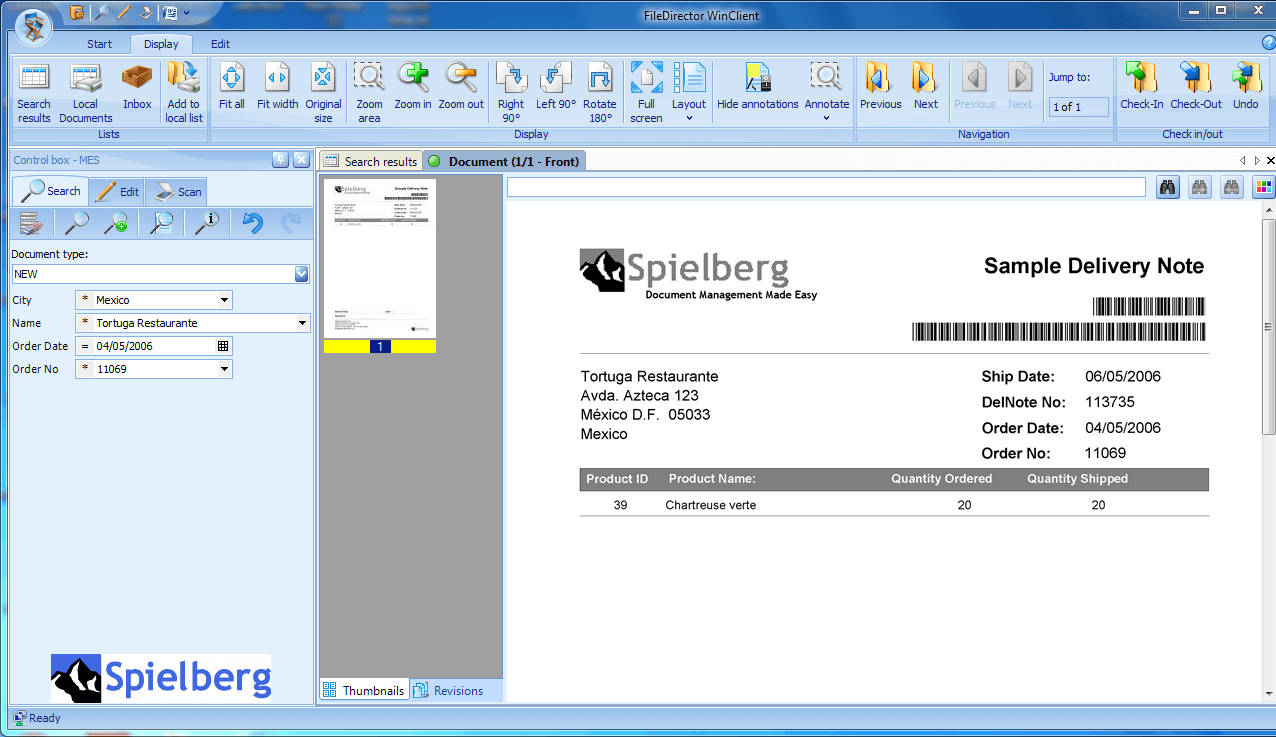The height and width of the screenshot is (737, 1276).
Task: Expand Document type NEW dropdown
Action: pyautogui.click(x=302, y=274)
